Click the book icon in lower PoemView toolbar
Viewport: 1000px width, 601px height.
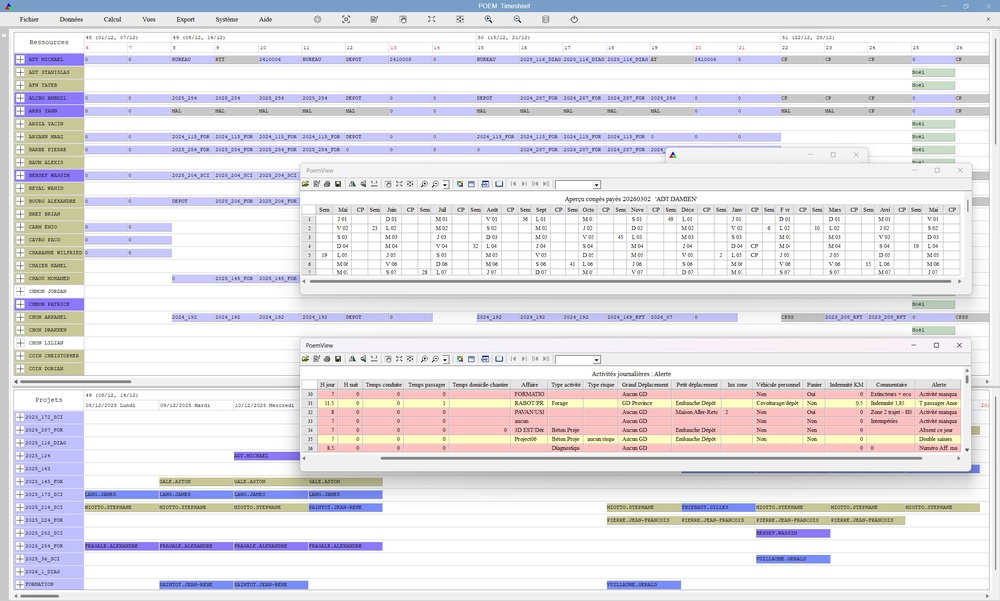click(x=499, y=359)
